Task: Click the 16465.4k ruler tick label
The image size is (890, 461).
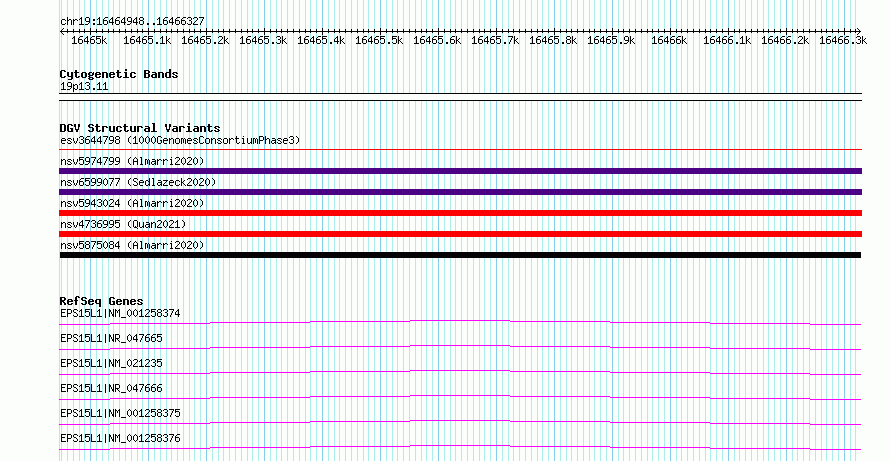Action: point(321,40)
